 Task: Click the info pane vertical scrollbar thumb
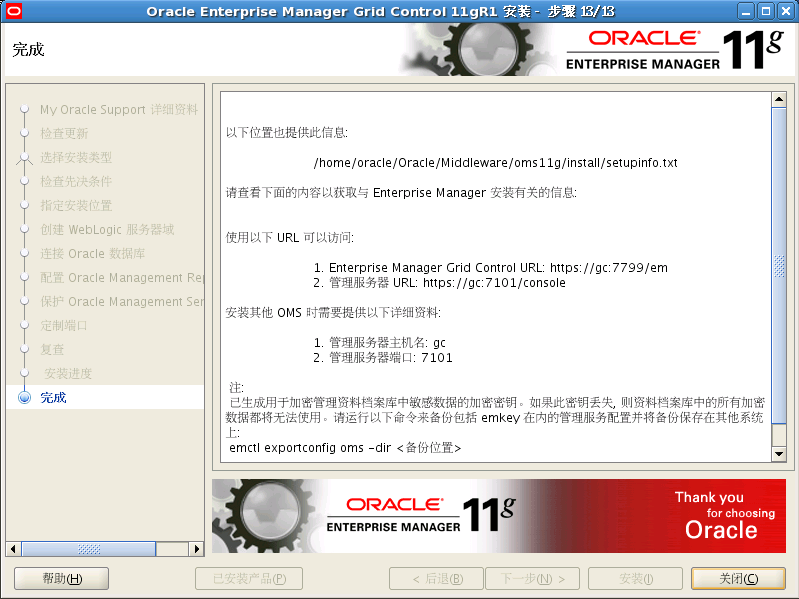tap(779, 265)
